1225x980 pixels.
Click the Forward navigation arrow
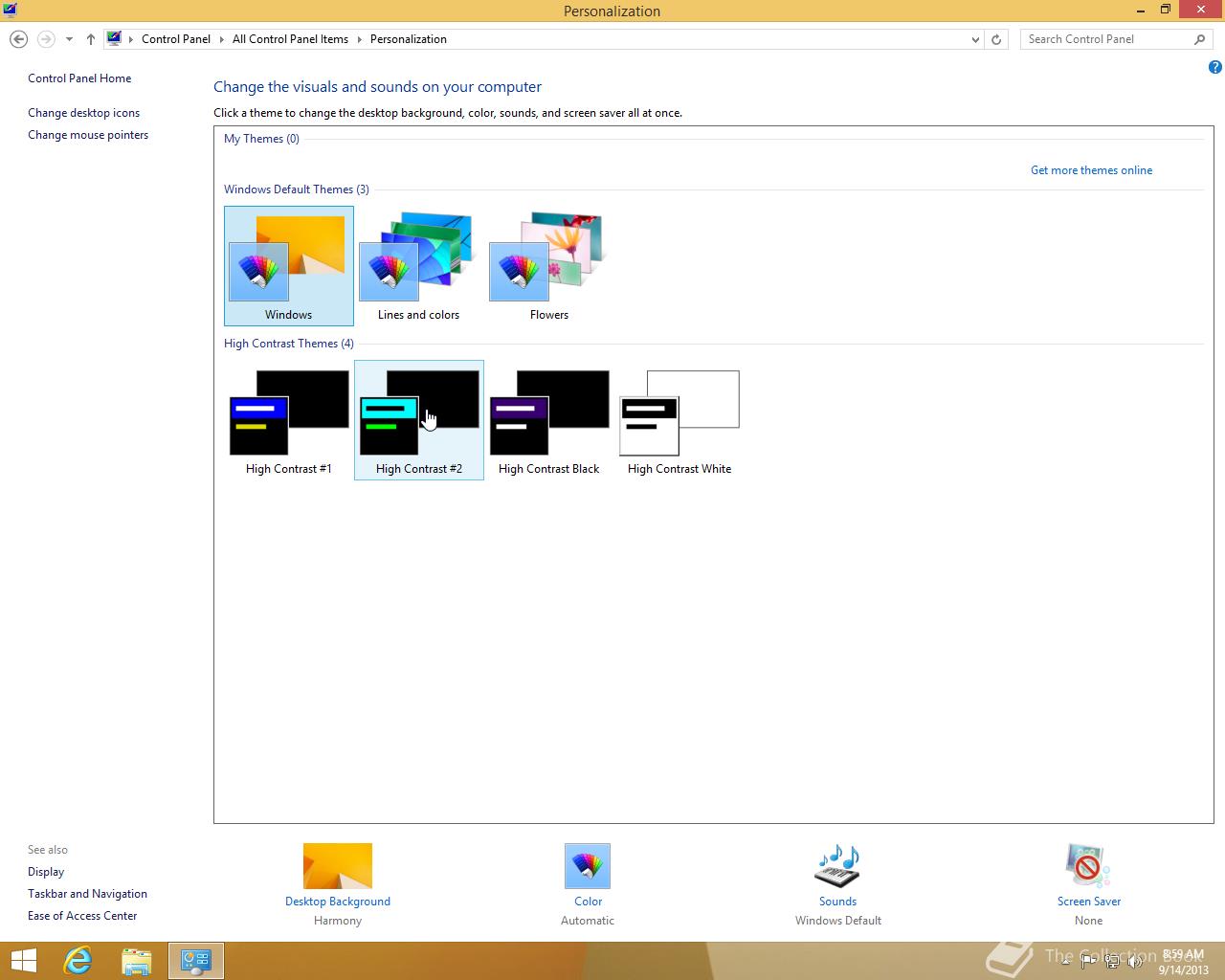point(46,39)
